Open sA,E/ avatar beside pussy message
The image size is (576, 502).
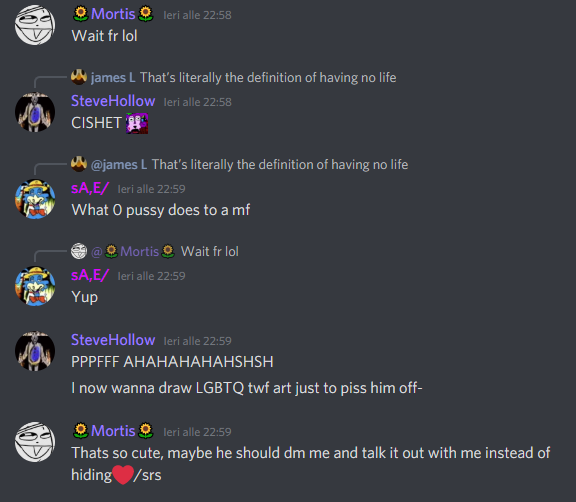coord(35,199)
